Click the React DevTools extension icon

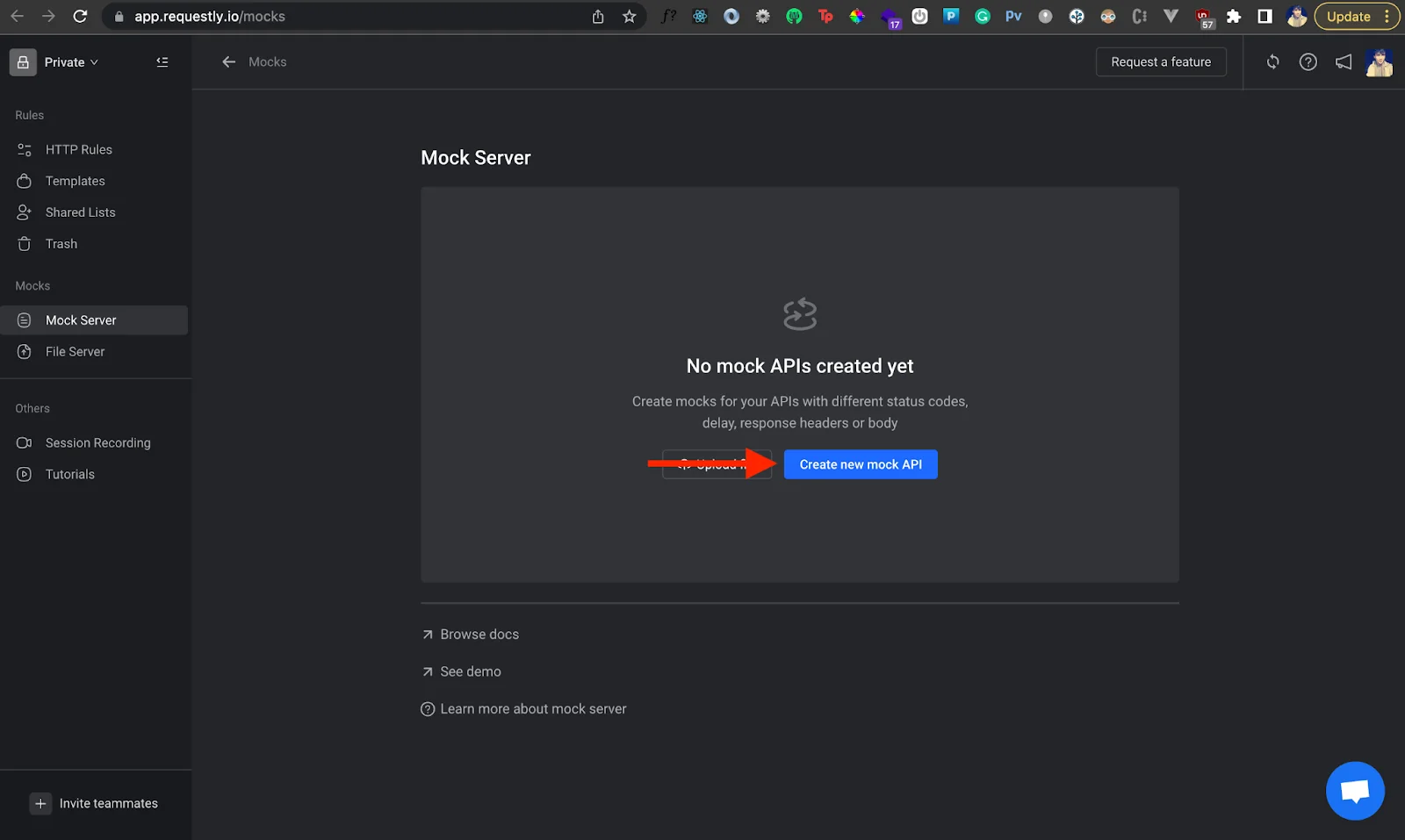700,16
